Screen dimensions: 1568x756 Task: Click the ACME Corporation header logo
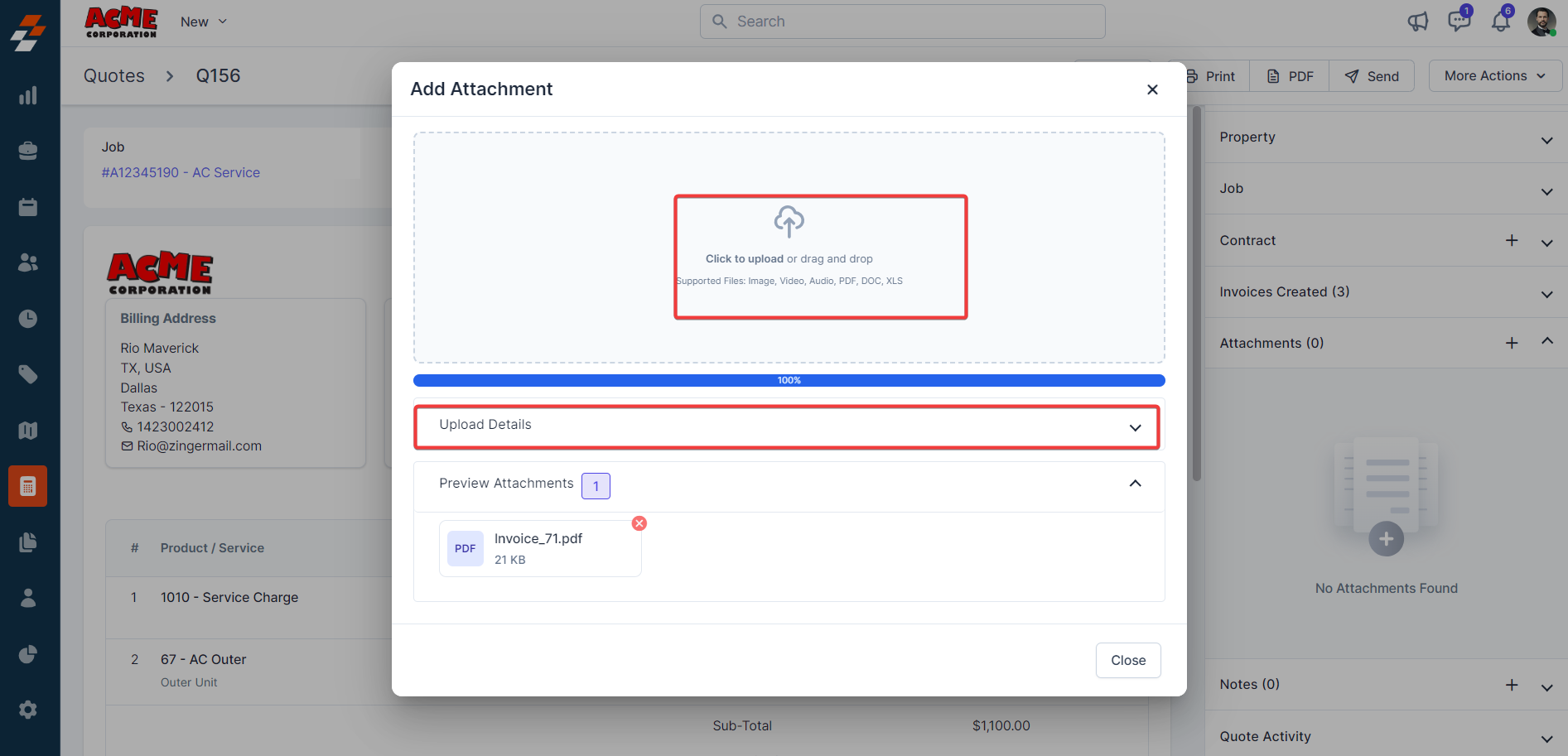[x=121, y=22]
